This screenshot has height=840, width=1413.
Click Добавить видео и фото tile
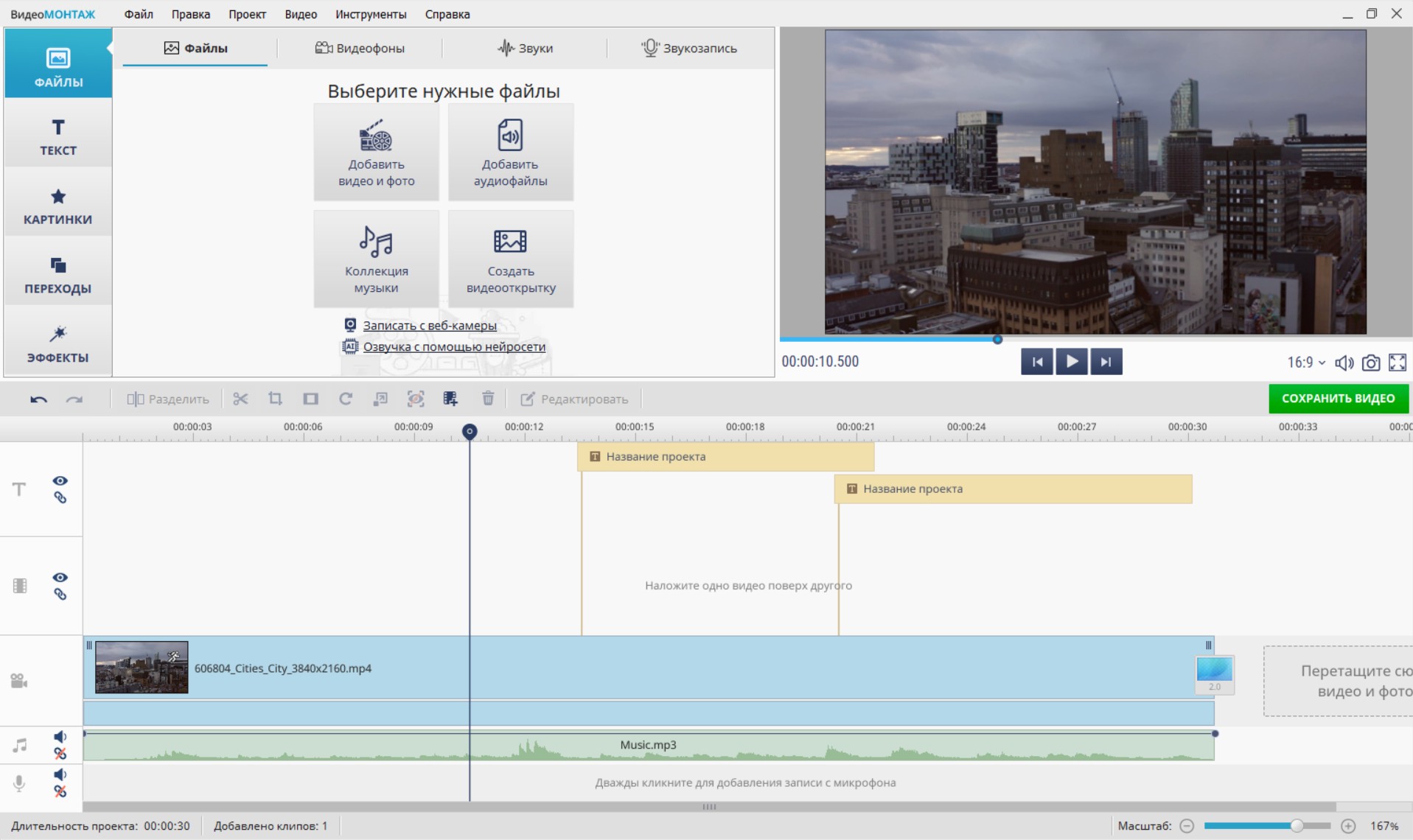(x=377, y=153)
